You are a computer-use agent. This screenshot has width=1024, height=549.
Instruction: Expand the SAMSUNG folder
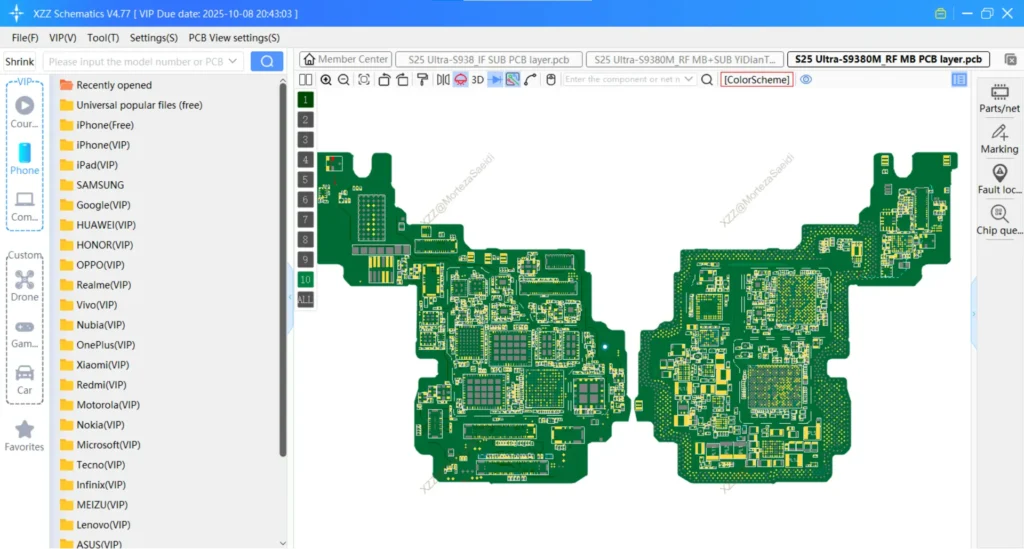pos(91,185)
